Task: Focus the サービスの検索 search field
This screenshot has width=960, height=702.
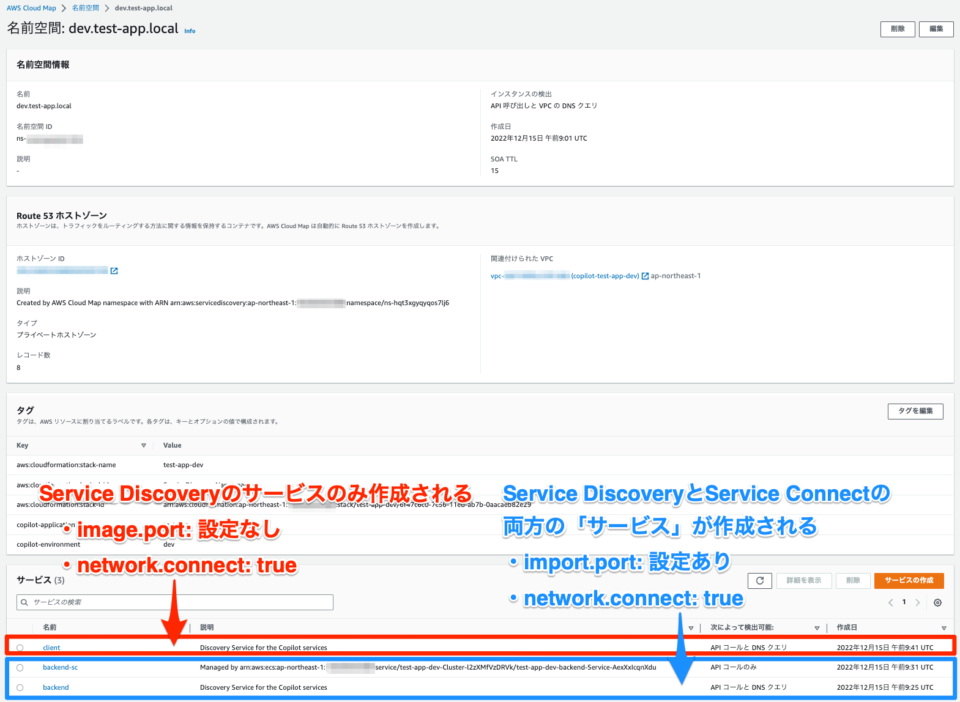Action: click(x=175, y=602)
